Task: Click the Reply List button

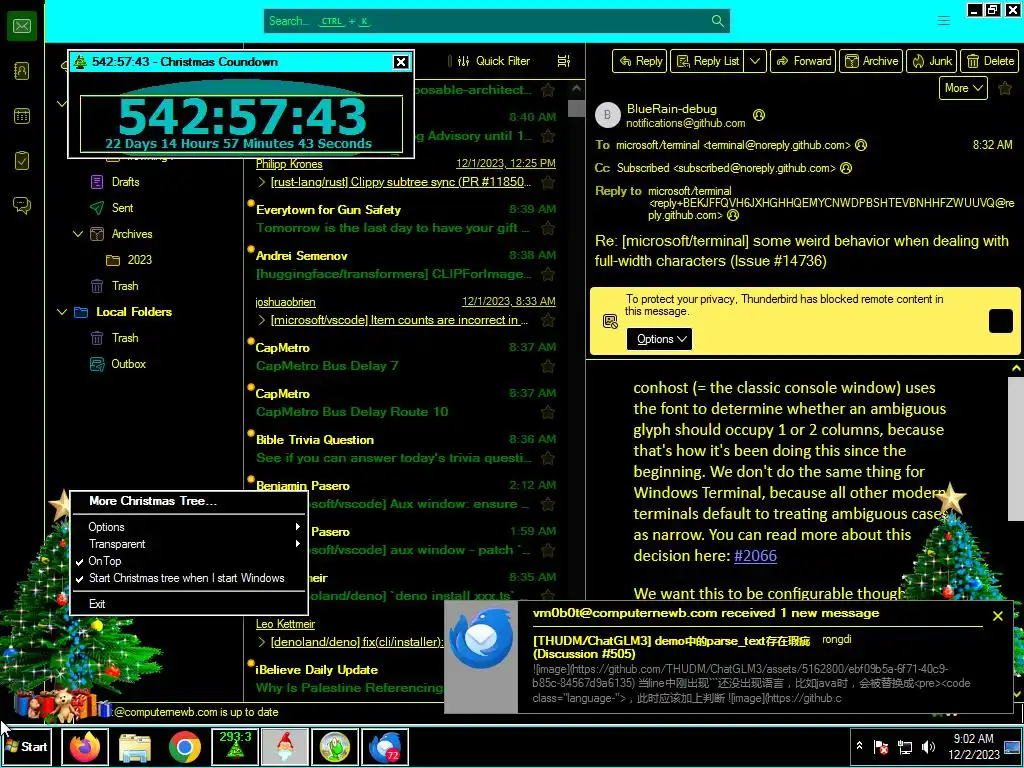Action: 708,61
